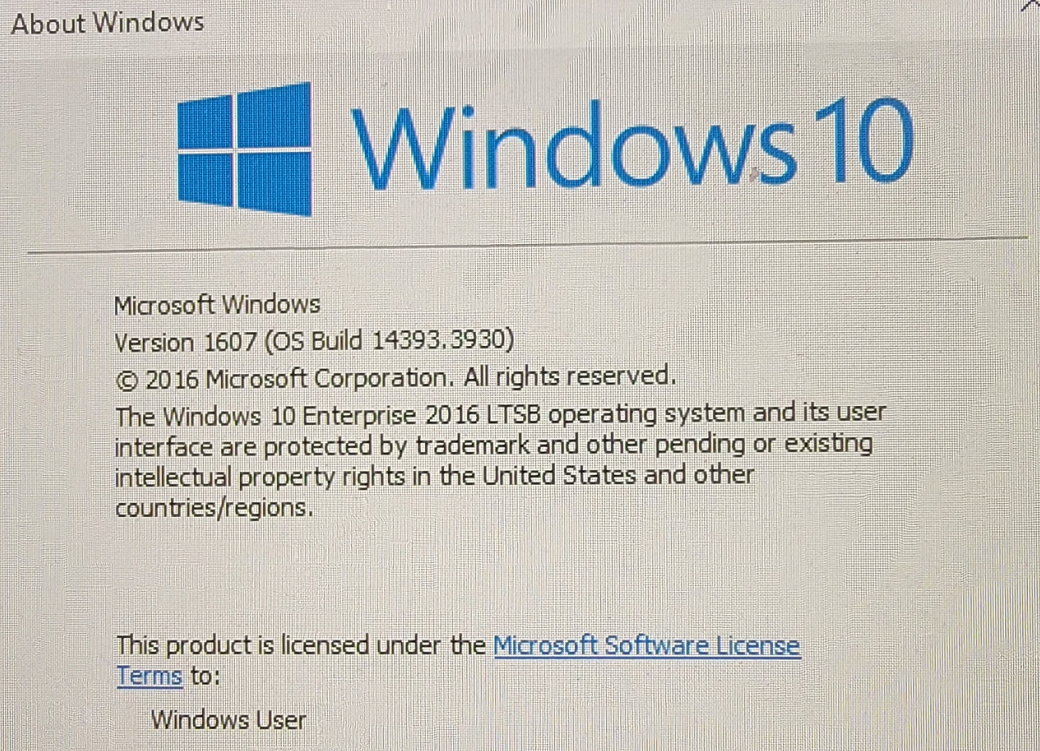
Task: Click the Windows User licensee name
Action: 228,720
